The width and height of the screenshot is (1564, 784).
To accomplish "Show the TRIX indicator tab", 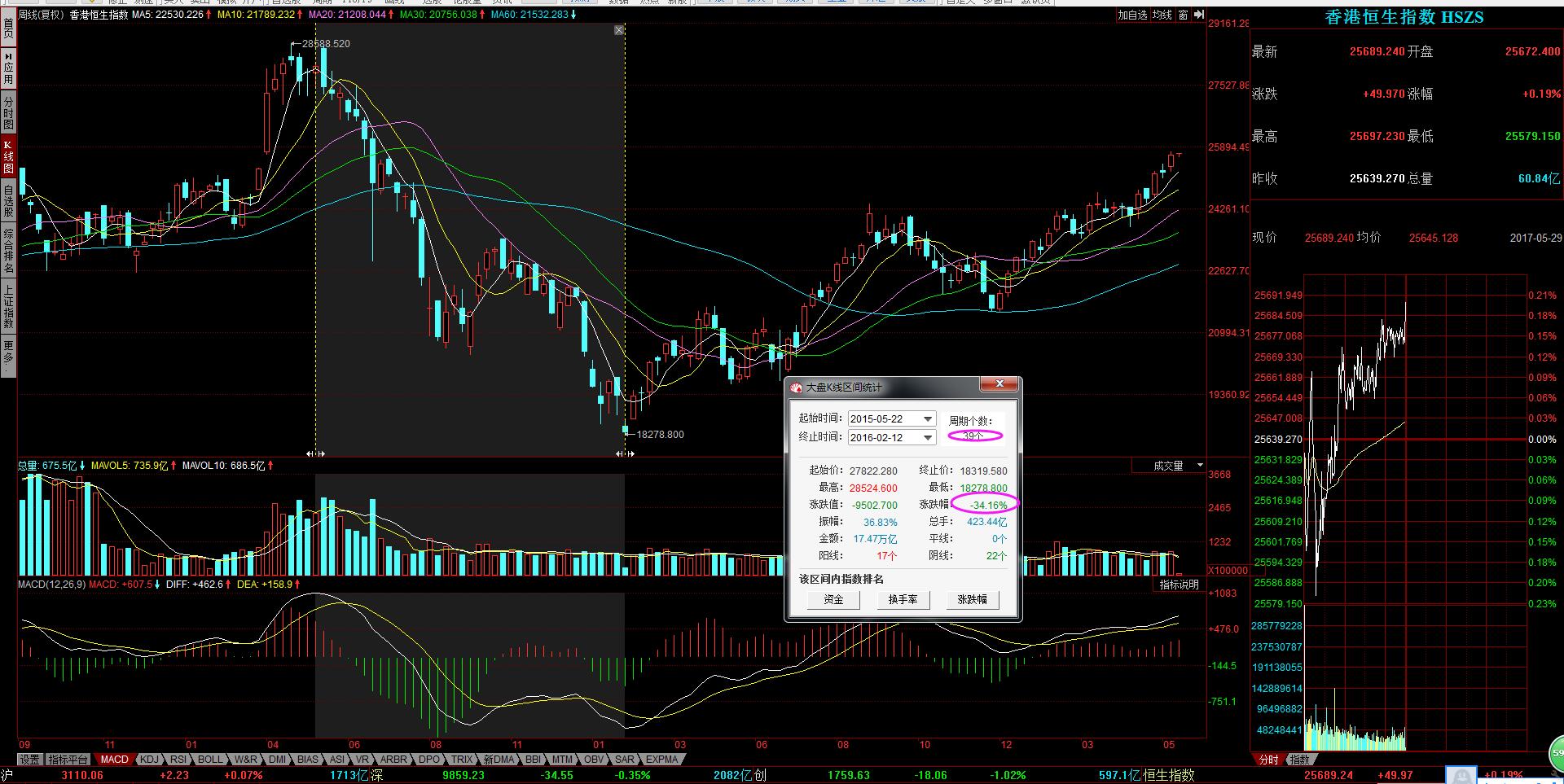I will [463, 760].
